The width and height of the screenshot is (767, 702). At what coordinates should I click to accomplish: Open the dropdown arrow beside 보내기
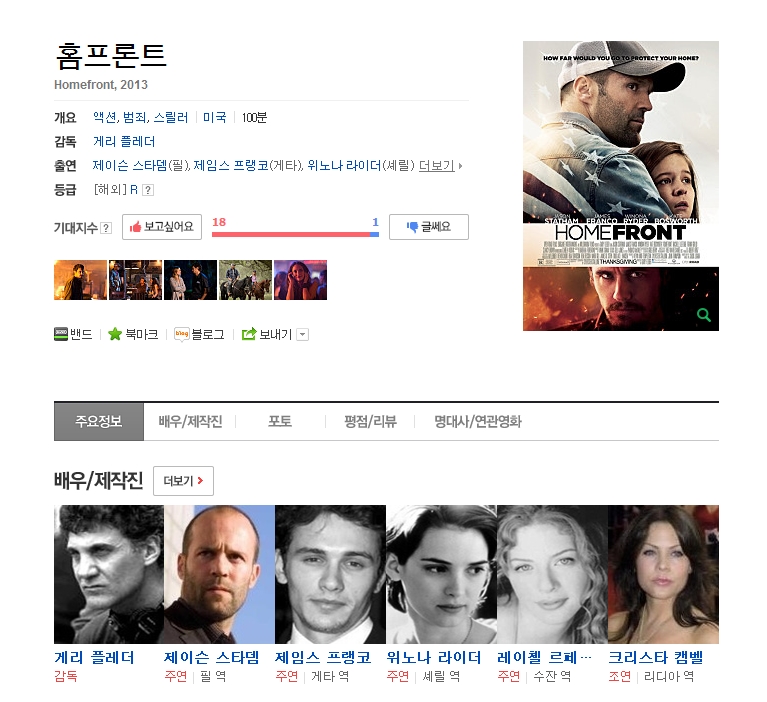click(x=303, y=335)
